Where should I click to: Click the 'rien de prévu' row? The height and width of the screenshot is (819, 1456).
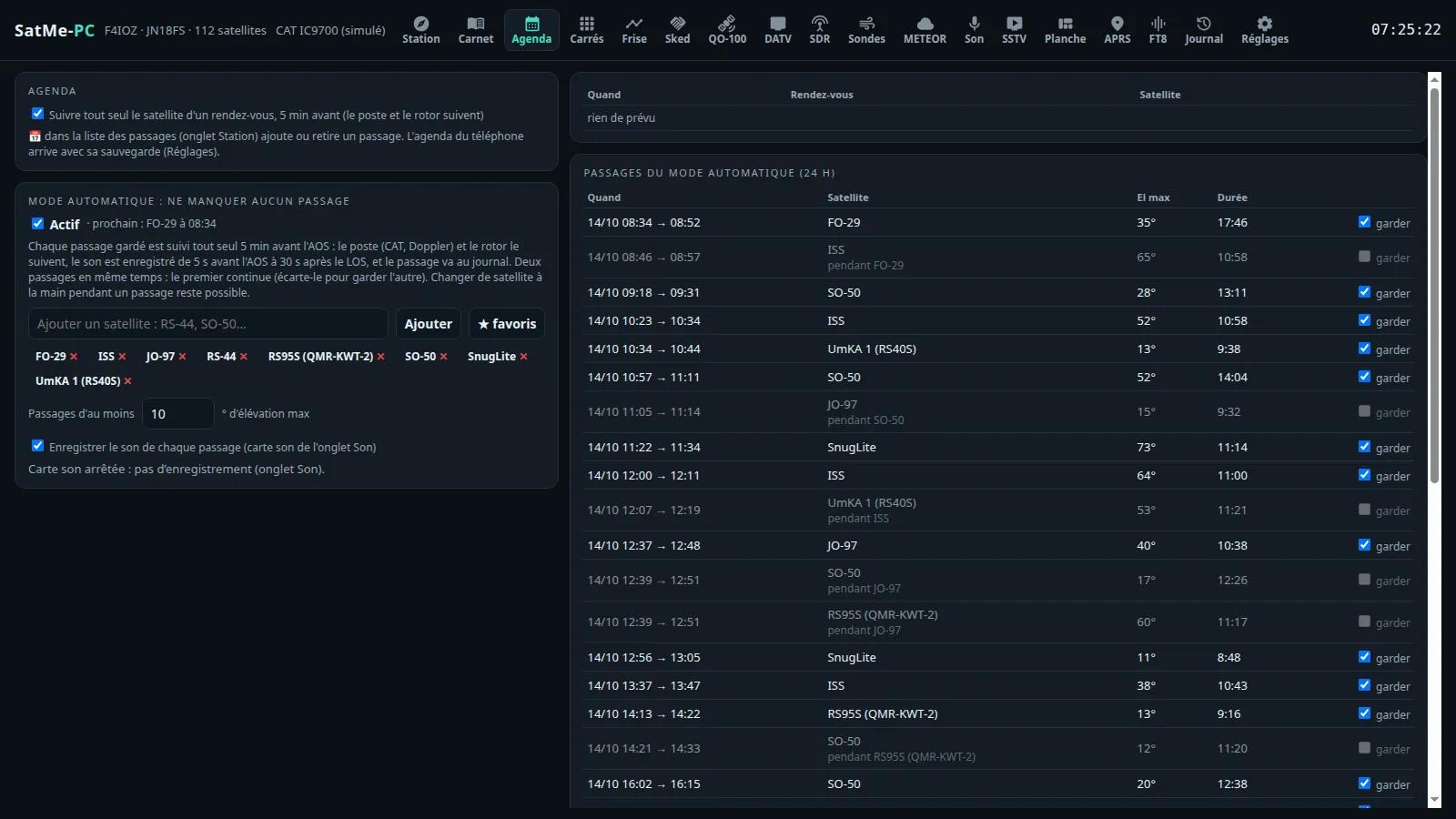[998, 117]
